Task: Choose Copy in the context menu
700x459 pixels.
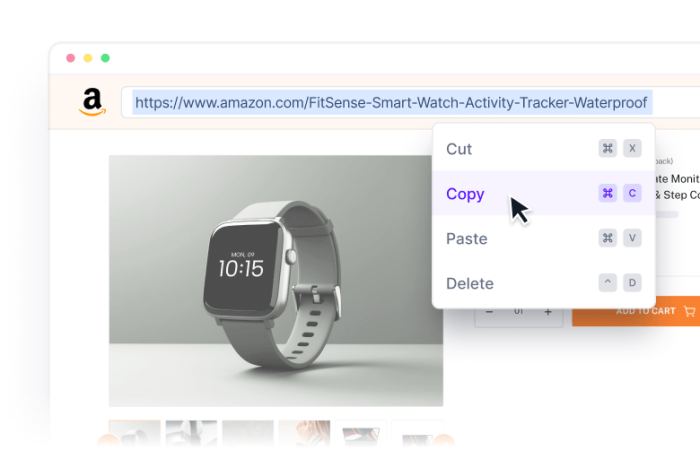Action: (544, 193)
